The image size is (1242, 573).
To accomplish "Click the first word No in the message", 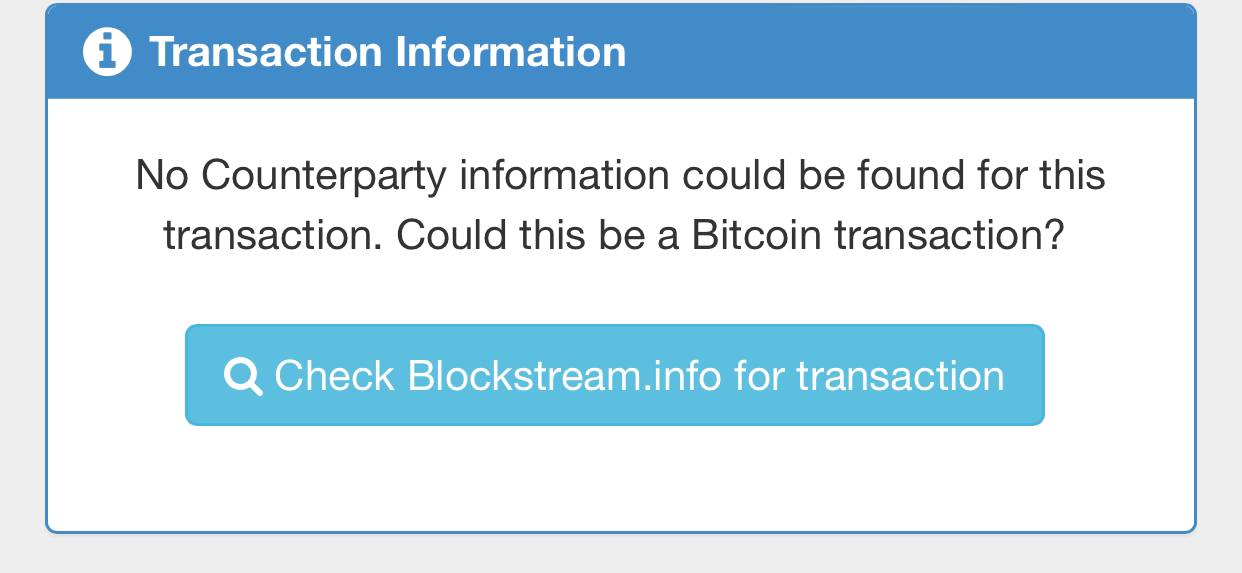I will click(162, 176).
